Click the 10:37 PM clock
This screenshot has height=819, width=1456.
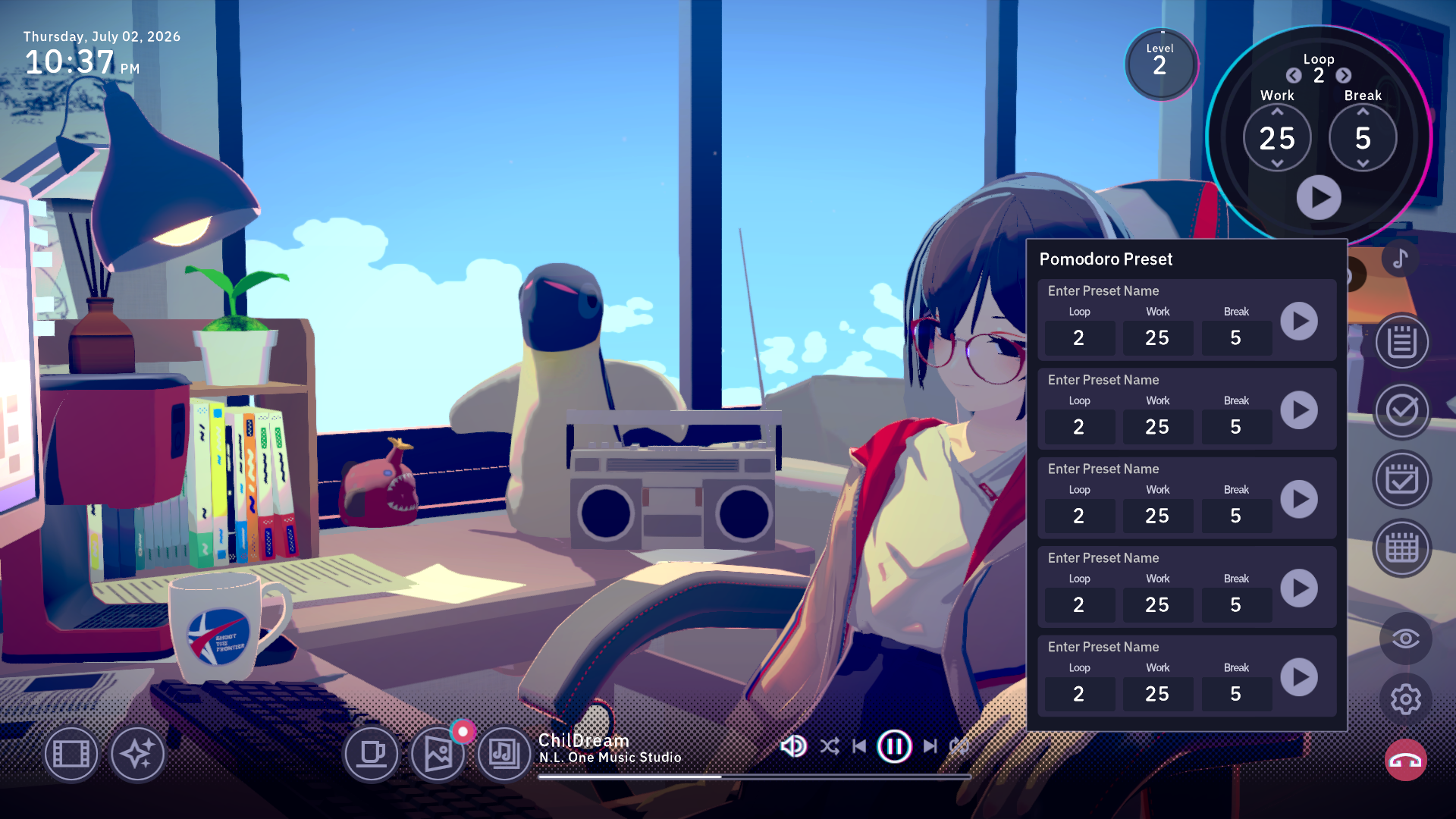coord(82,62)
